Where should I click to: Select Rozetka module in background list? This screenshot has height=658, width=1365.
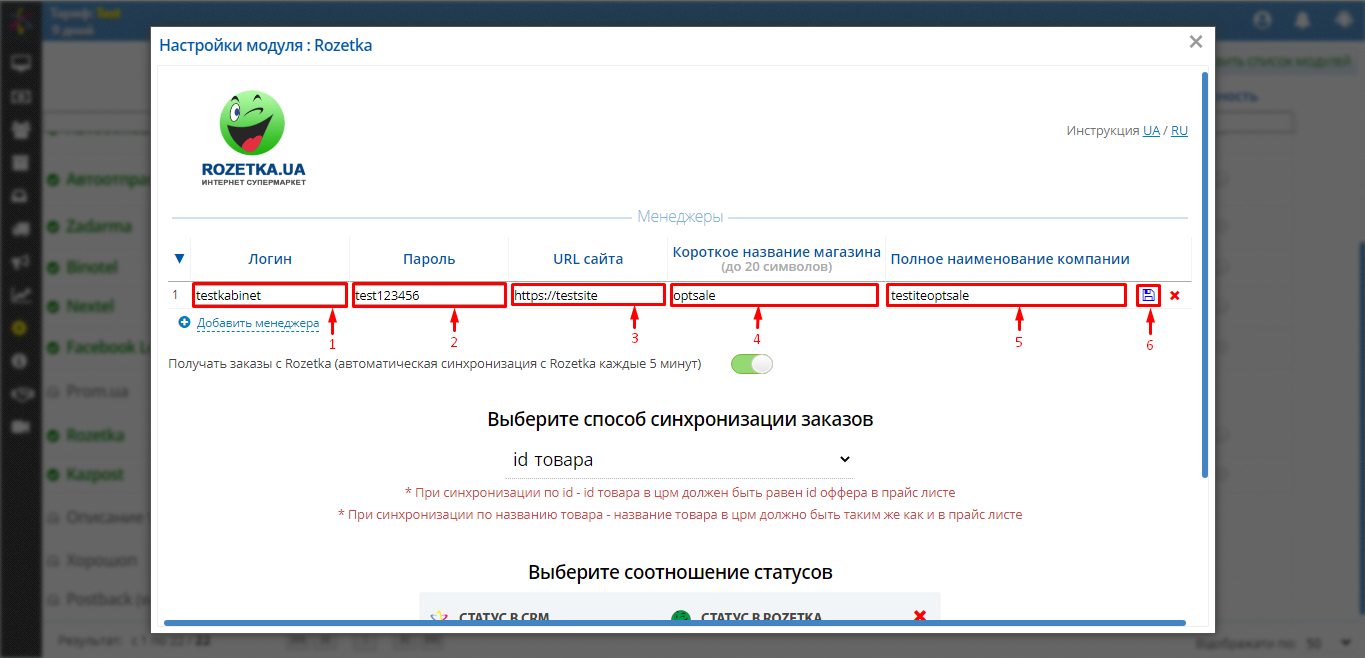tap(95, 435)
